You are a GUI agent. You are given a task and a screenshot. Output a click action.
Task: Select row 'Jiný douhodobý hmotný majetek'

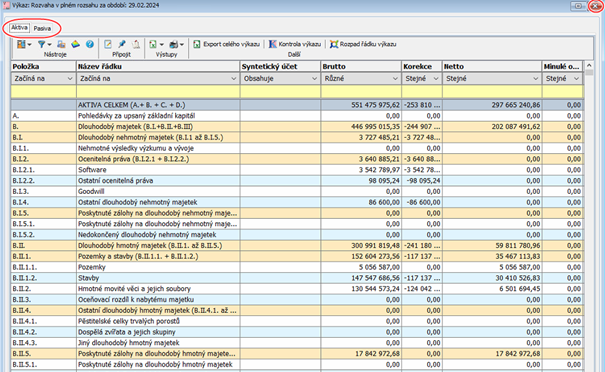click(297, 343)
